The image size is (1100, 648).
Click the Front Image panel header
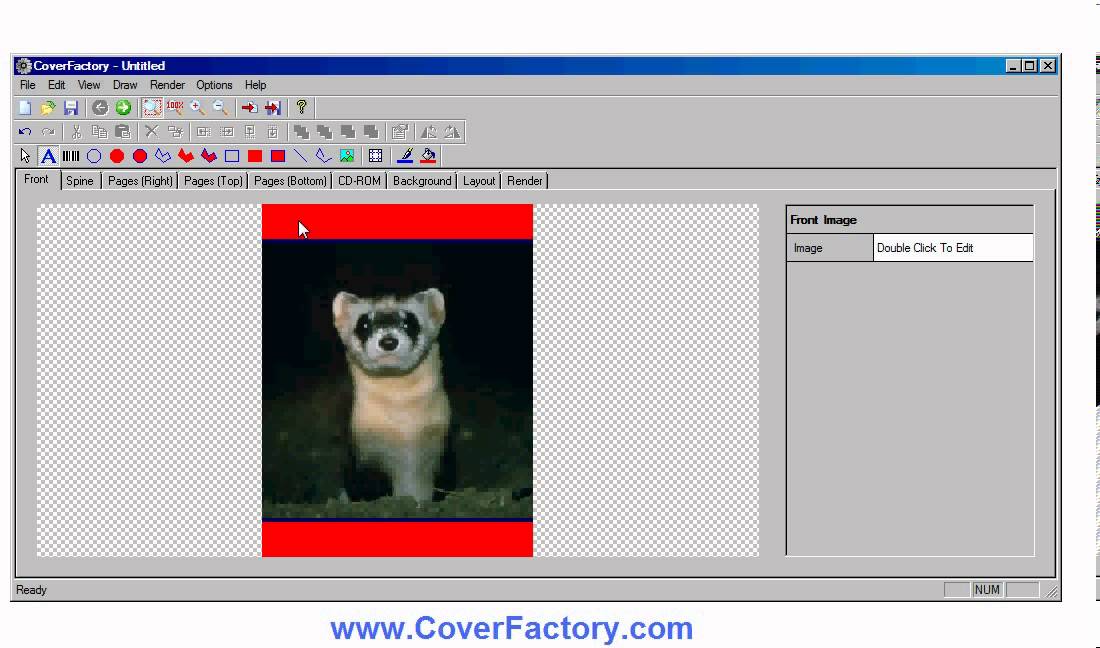[910, 220]
